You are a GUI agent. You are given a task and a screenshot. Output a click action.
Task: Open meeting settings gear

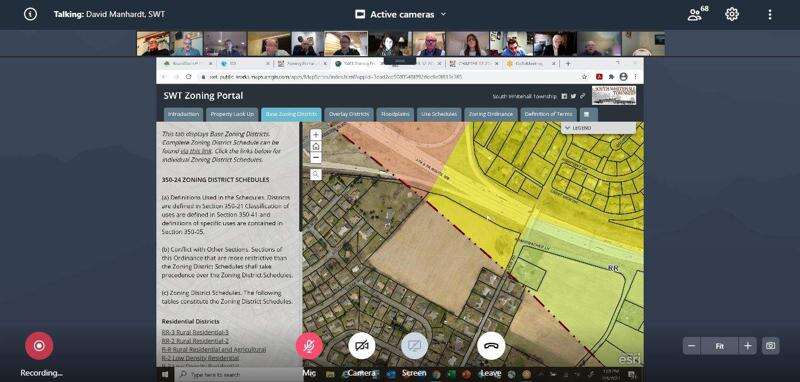point(732,14)
